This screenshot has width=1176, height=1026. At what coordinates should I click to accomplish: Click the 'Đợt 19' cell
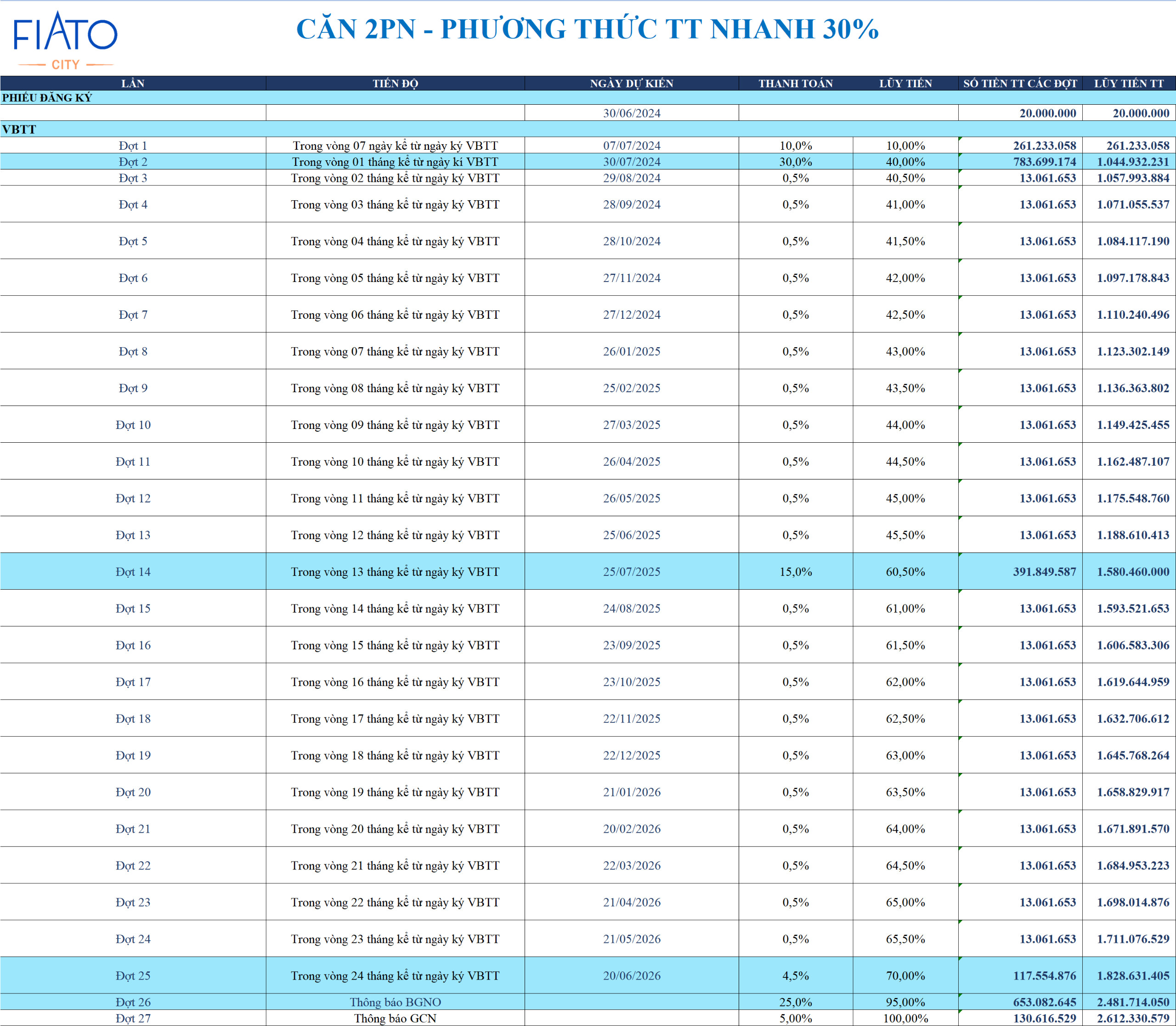[x=133, y=755]
